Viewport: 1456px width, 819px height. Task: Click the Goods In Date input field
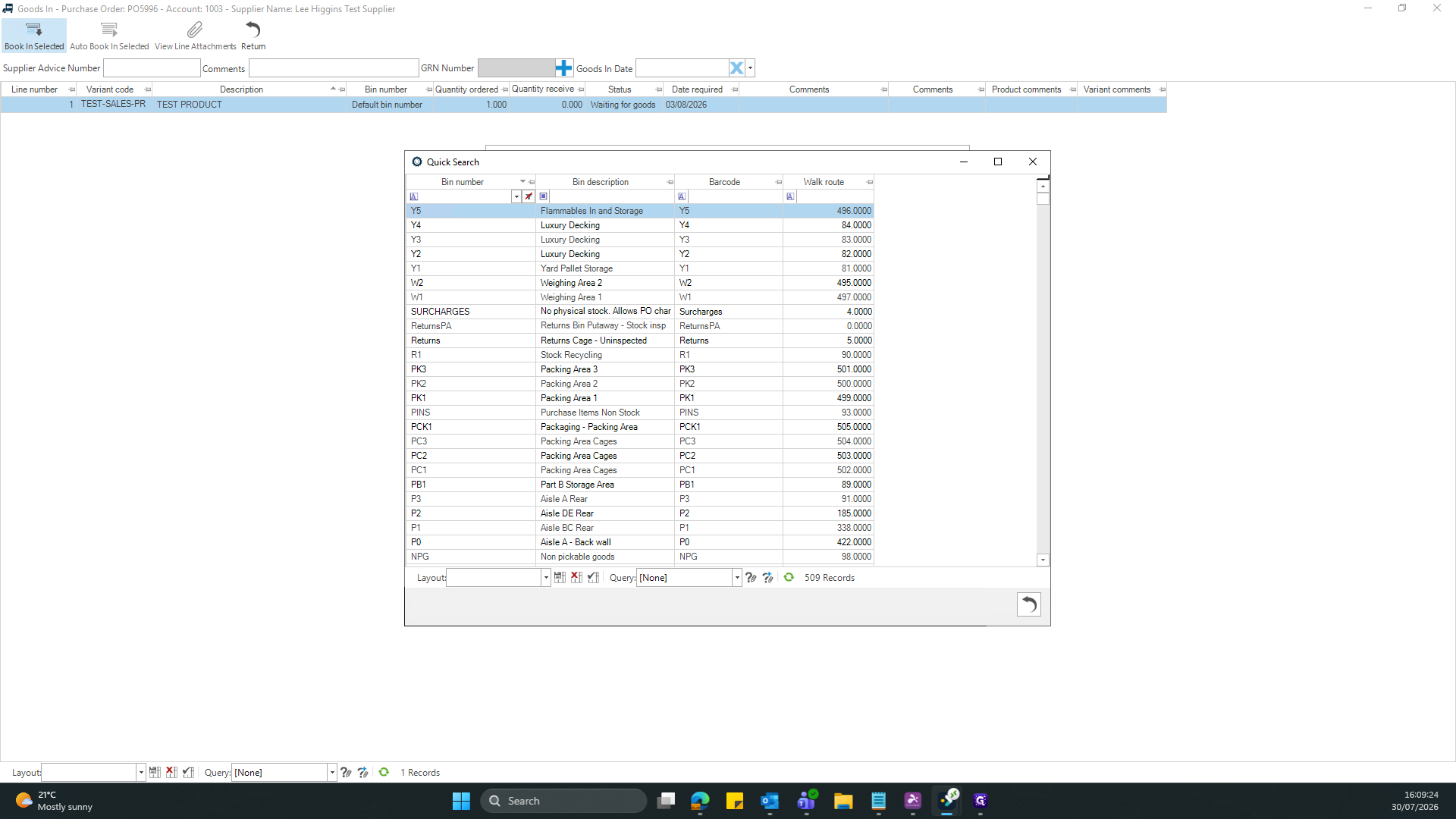click(682, 68)
